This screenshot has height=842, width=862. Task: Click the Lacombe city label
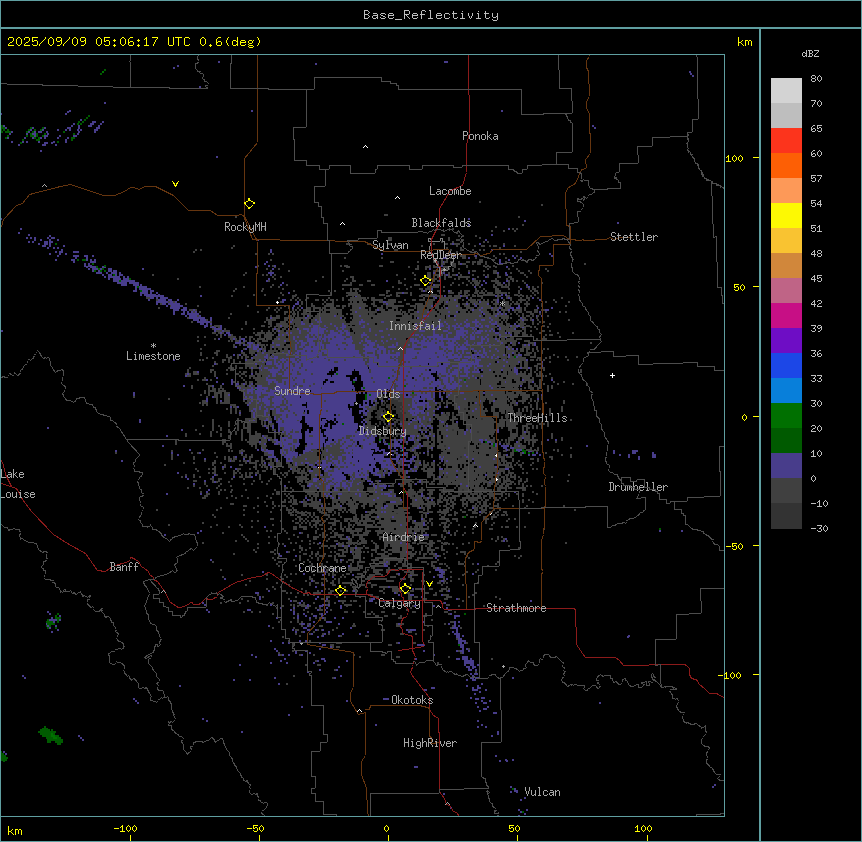(x=450, y=191)
